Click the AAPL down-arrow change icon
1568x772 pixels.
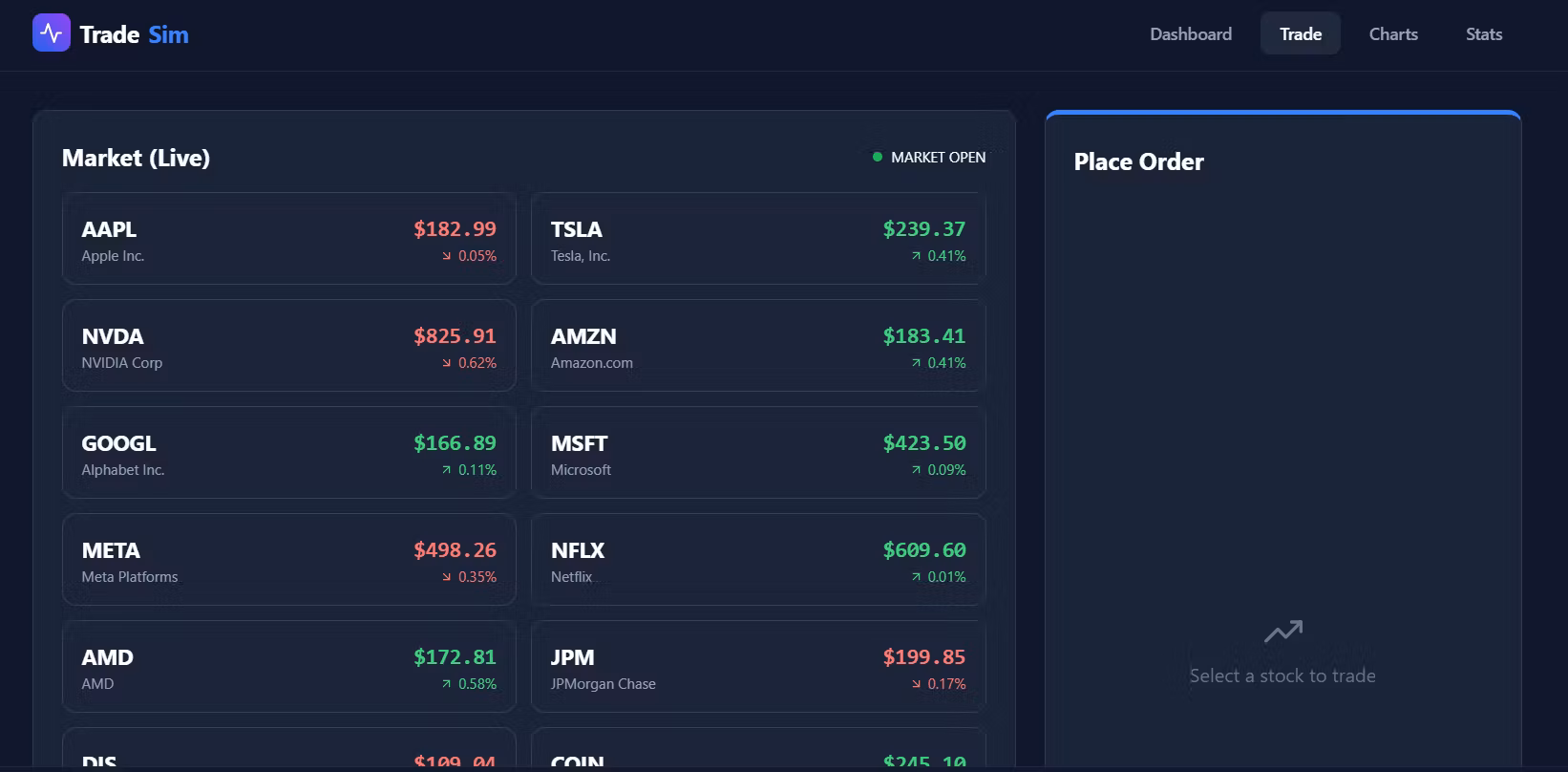coord(446,256)
